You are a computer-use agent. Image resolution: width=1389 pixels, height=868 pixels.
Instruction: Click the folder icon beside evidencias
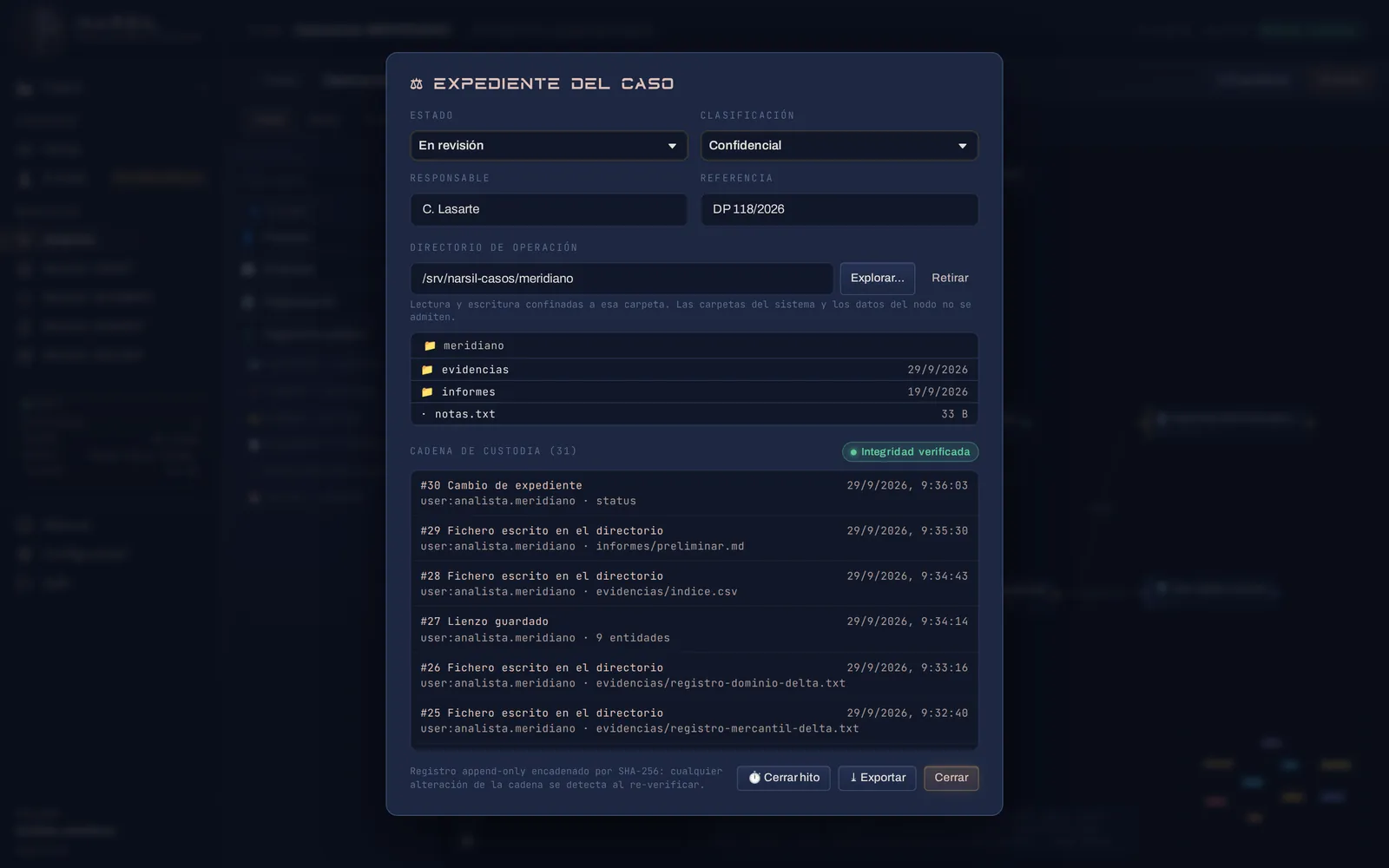point(427,370)
